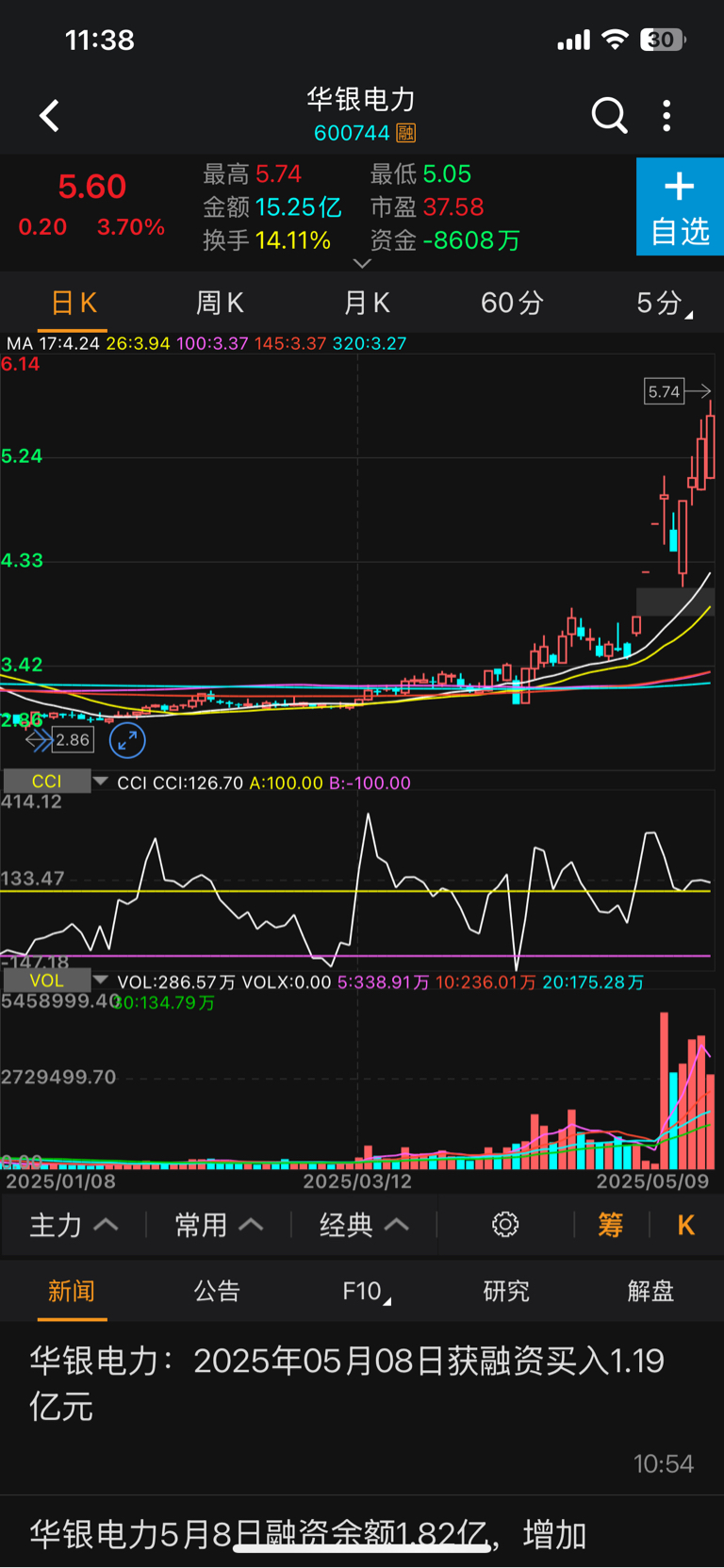Expand the 常用 indicator menu

[x=219, y=1225]
